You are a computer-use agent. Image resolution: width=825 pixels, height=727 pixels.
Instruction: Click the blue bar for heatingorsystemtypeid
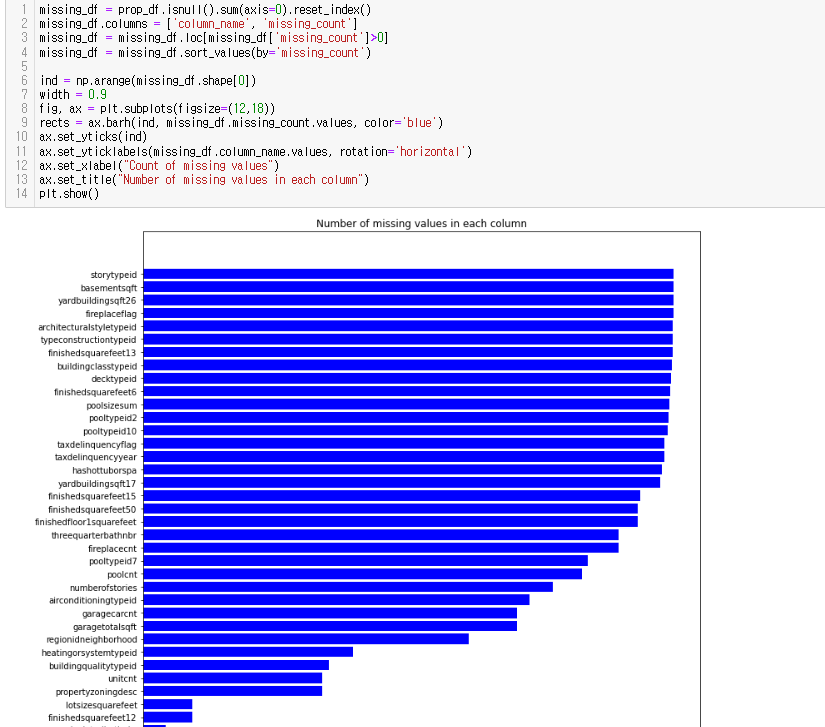[x=248, y=652]
